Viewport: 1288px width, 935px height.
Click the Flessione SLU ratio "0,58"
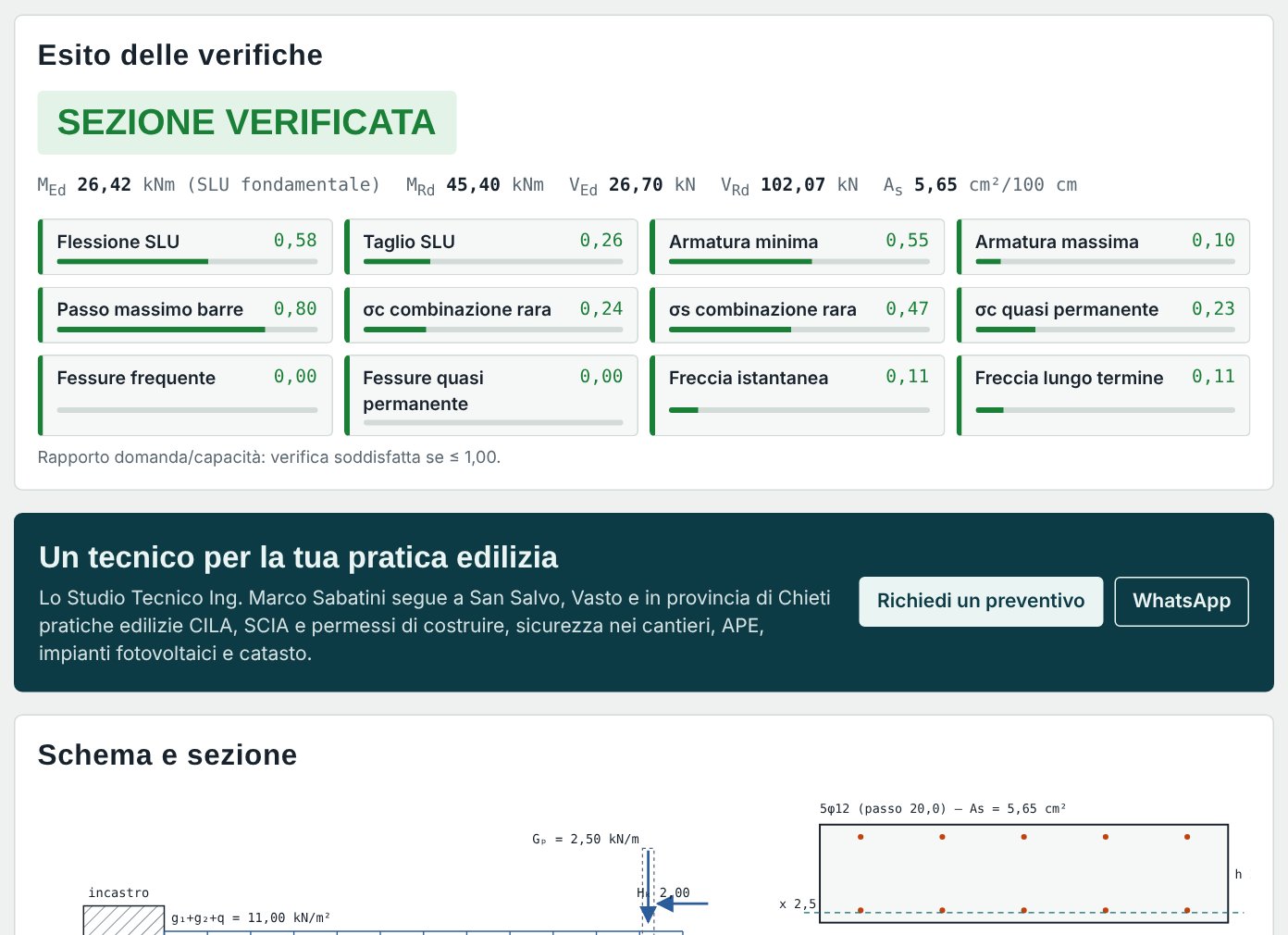(295, 241)
